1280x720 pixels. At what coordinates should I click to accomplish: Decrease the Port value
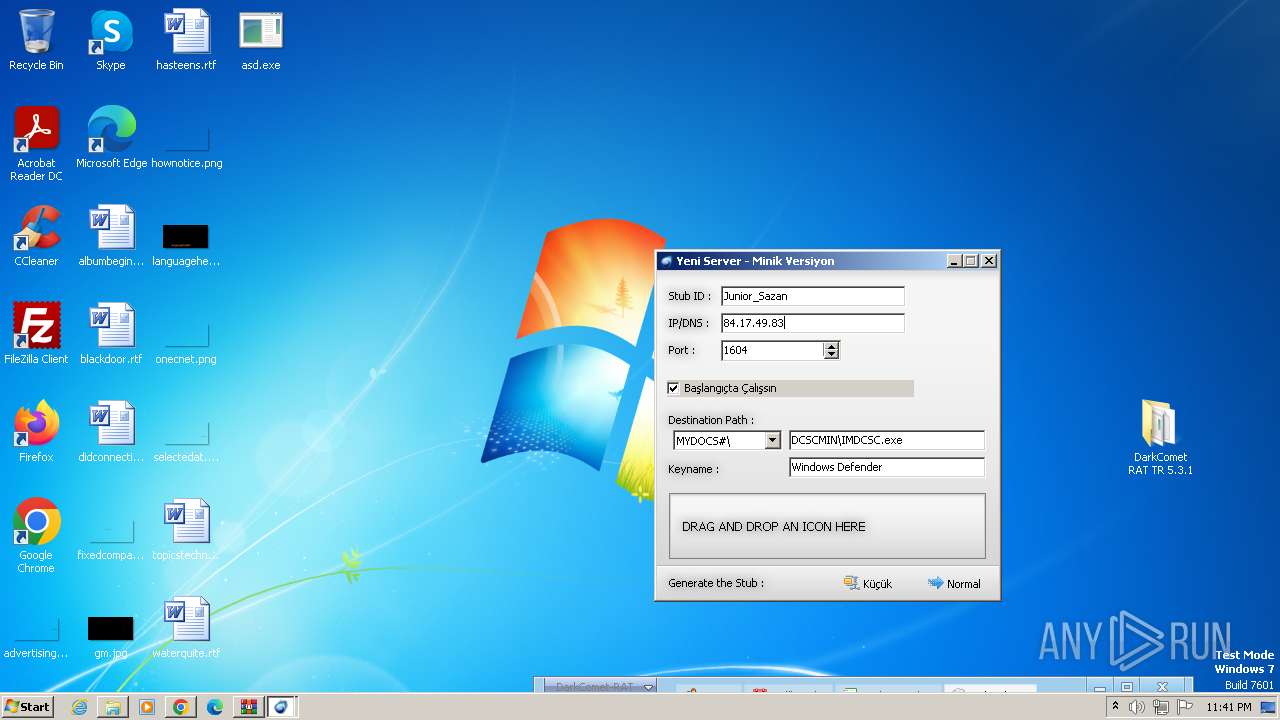click(x=831, y=354)
